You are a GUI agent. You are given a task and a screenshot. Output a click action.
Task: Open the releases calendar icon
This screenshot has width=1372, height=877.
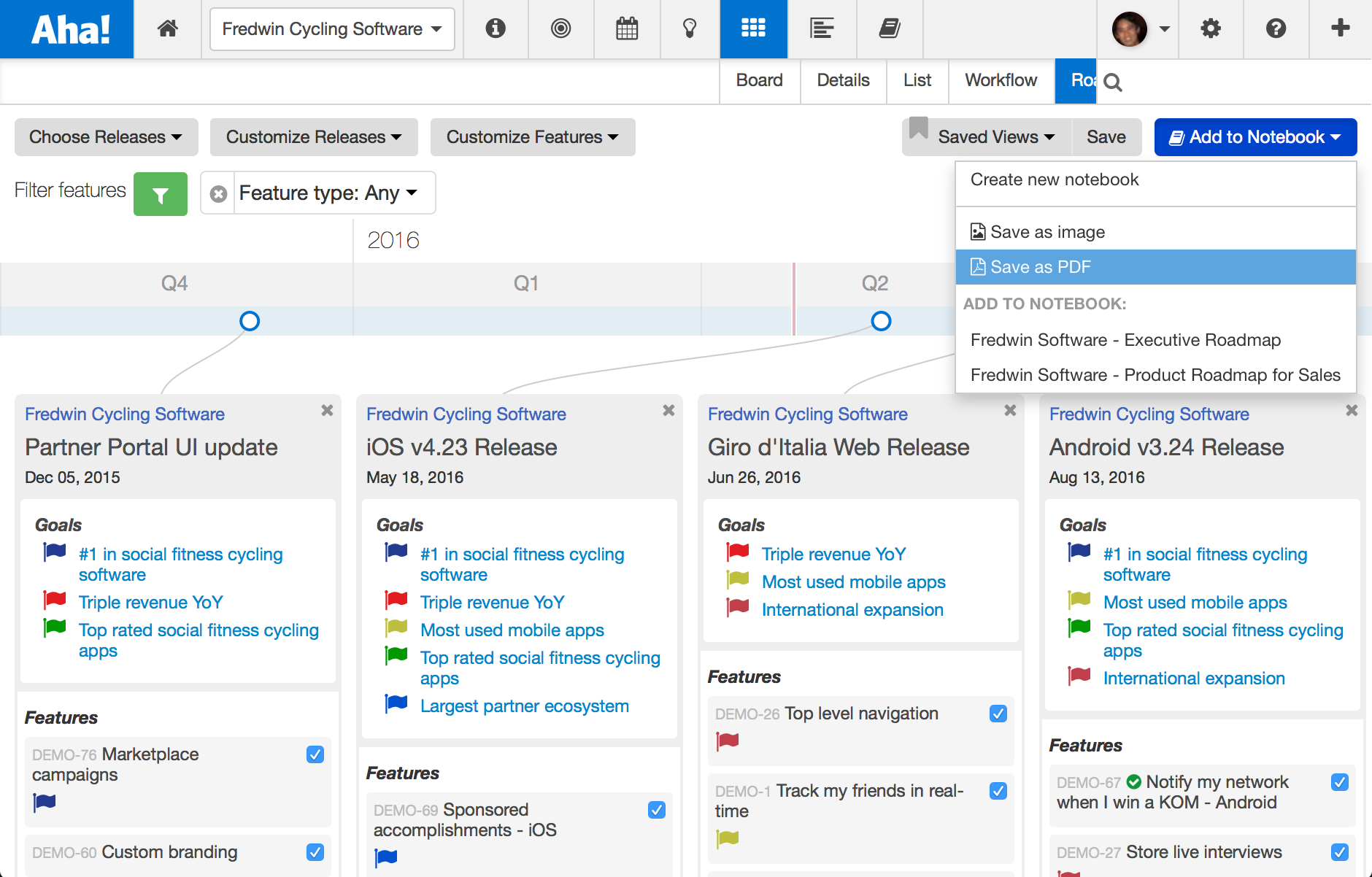[627, 28]
